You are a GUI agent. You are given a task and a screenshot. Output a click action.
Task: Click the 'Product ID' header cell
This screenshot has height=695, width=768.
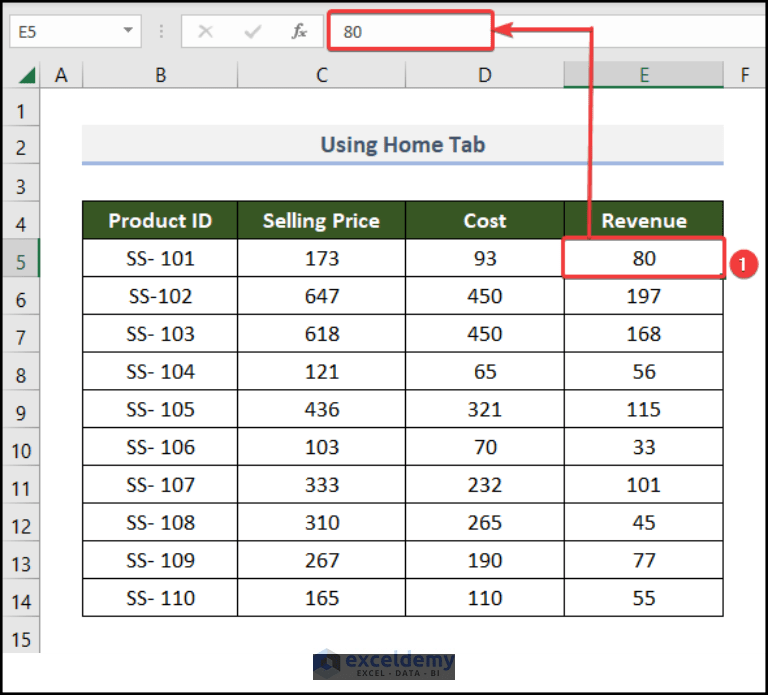(160, 220)
